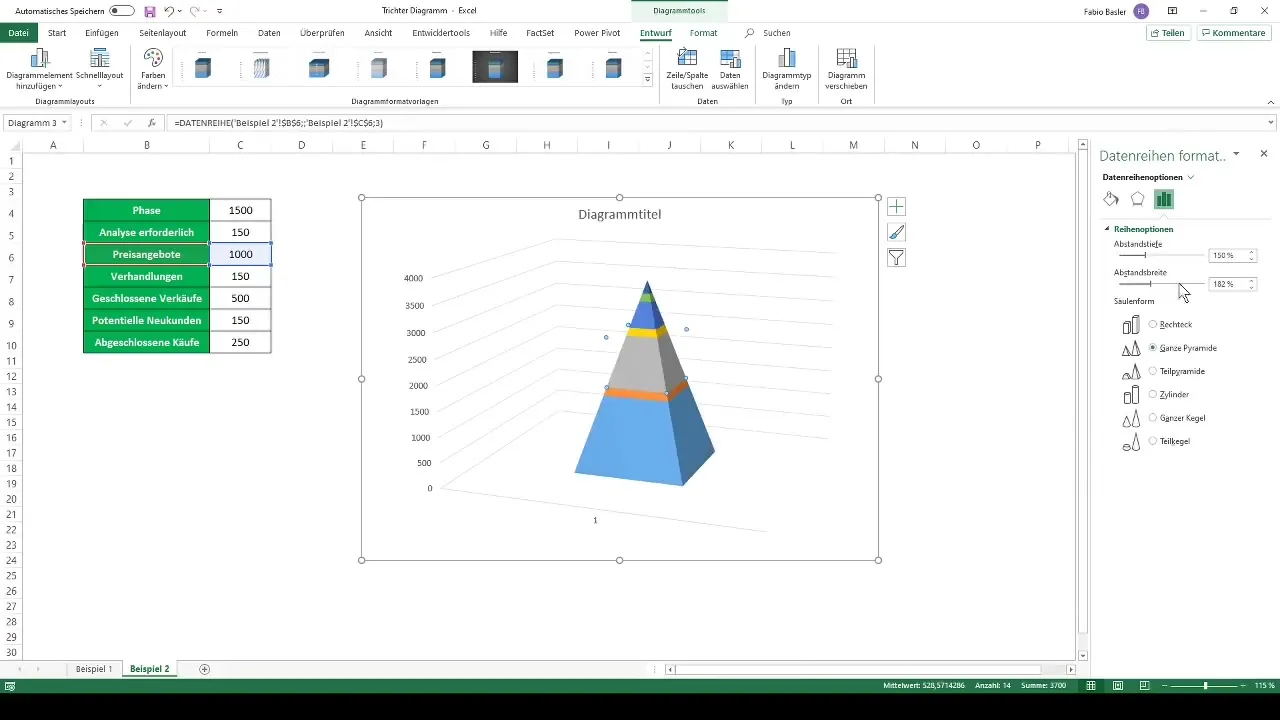
Task: Switch to Power Pivot tab
Action: 597,33
